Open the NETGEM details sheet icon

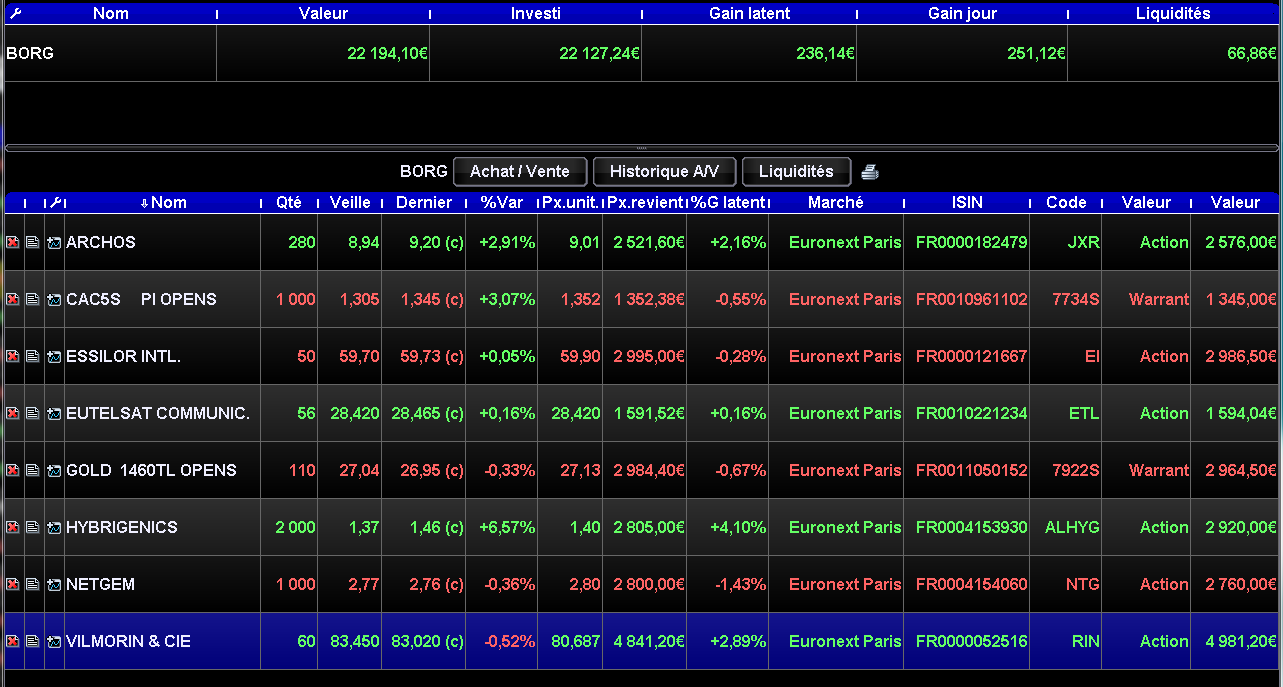click(33, 585)
